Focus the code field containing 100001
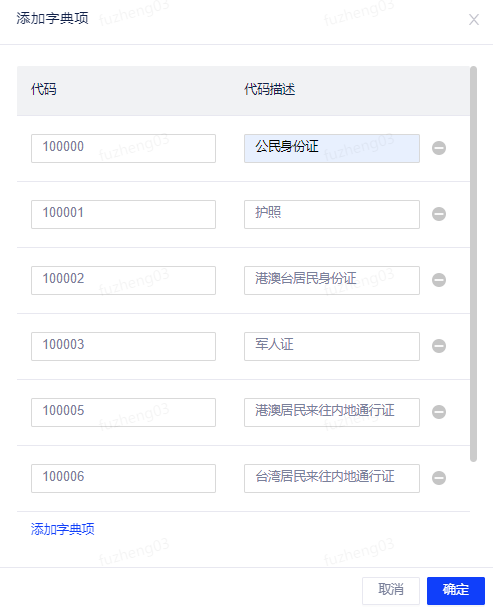The width and height of the screenshot is (493, 611). tap(123, 214)
